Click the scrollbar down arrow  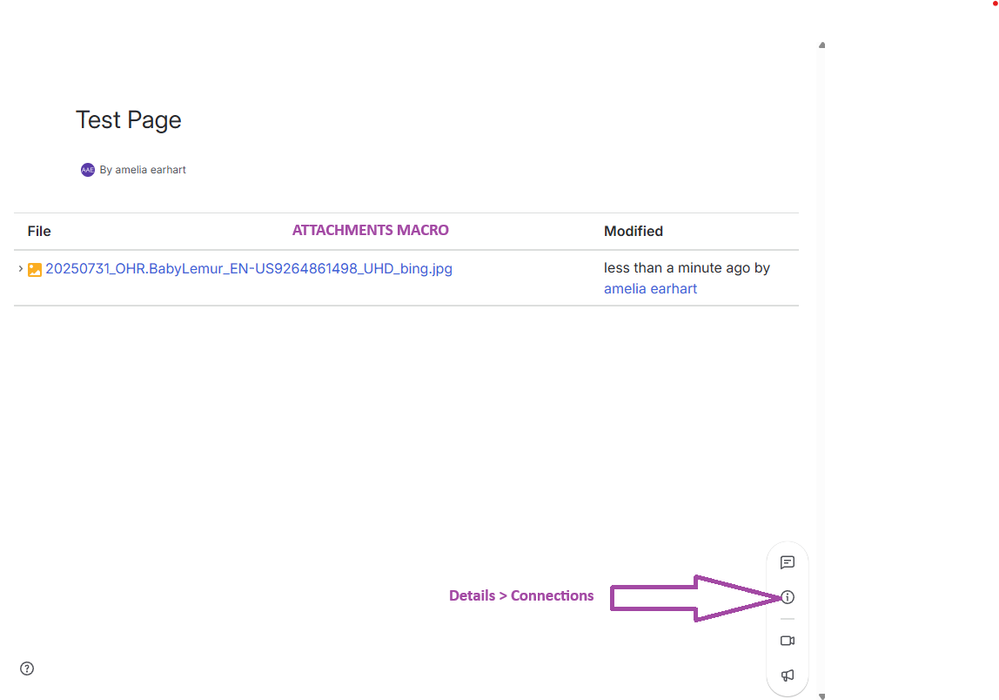[x=822, y=696]
